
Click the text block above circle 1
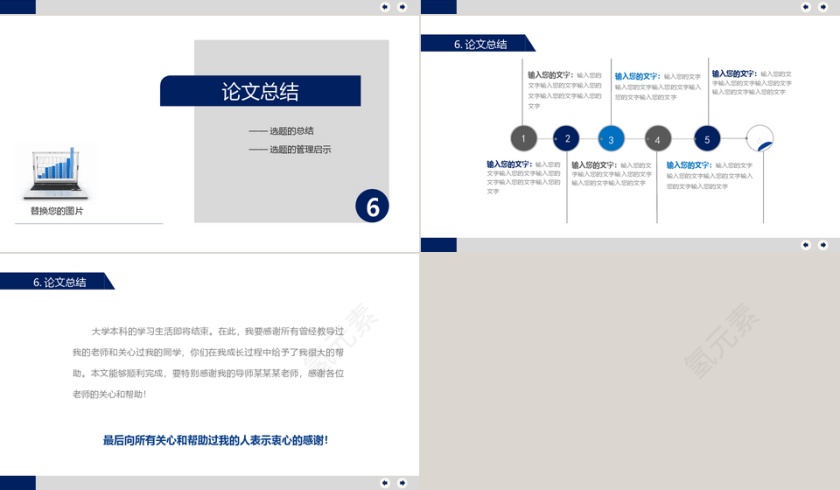[x=565, y=90]
